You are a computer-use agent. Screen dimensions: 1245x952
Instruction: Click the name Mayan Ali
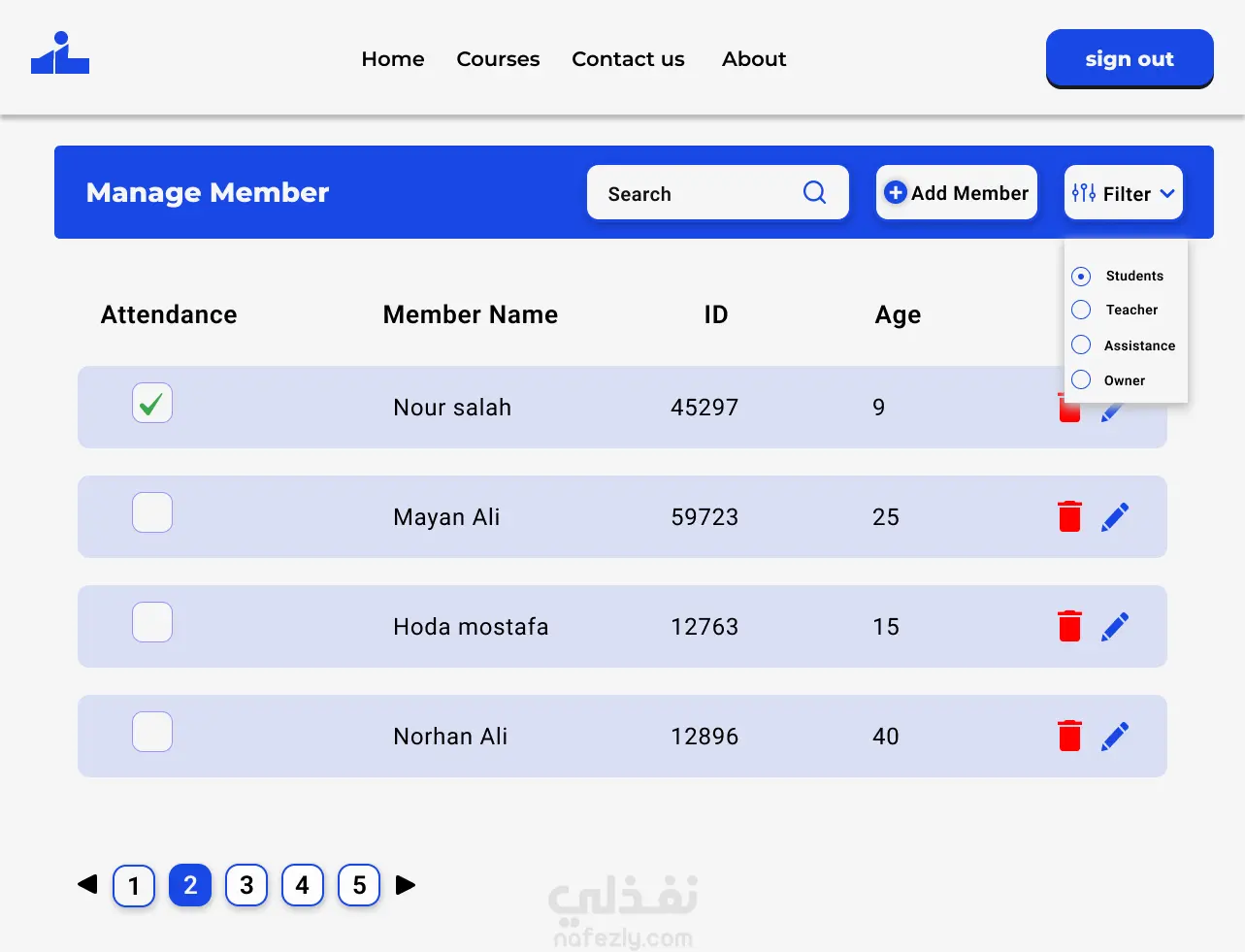click(446, 517)
